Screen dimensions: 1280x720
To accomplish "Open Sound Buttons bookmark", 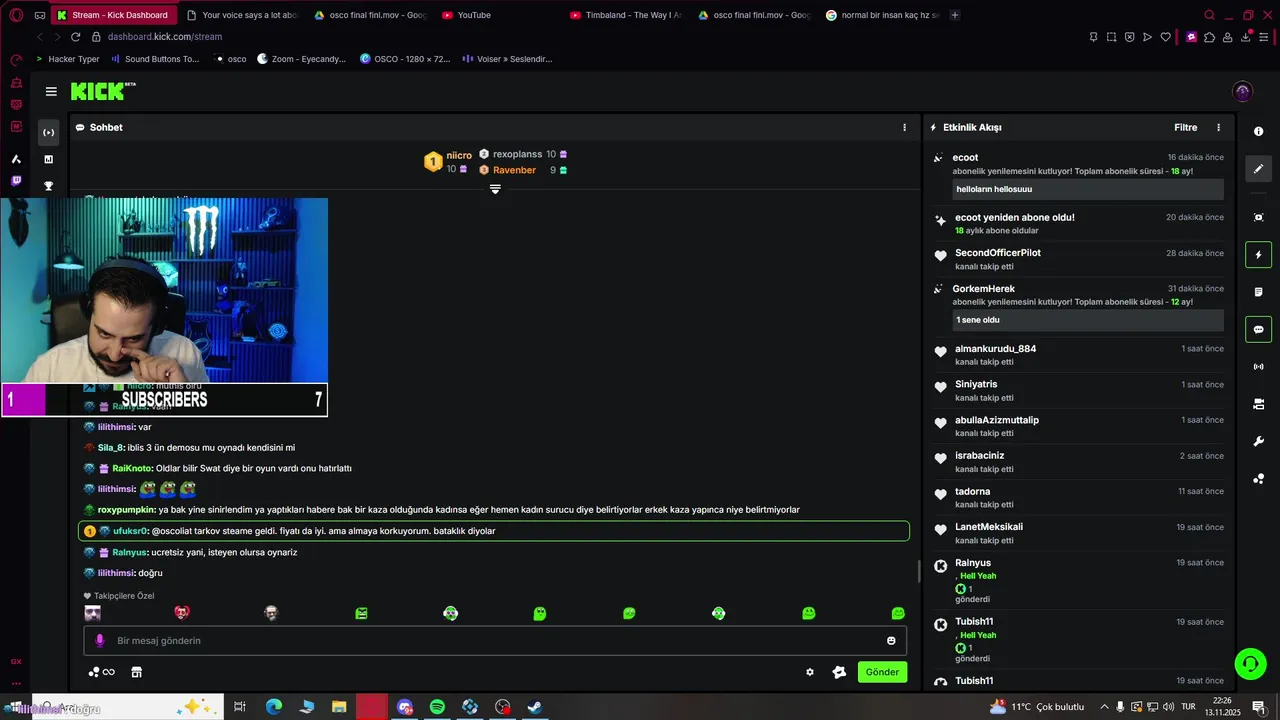I will tap(155, 59).
